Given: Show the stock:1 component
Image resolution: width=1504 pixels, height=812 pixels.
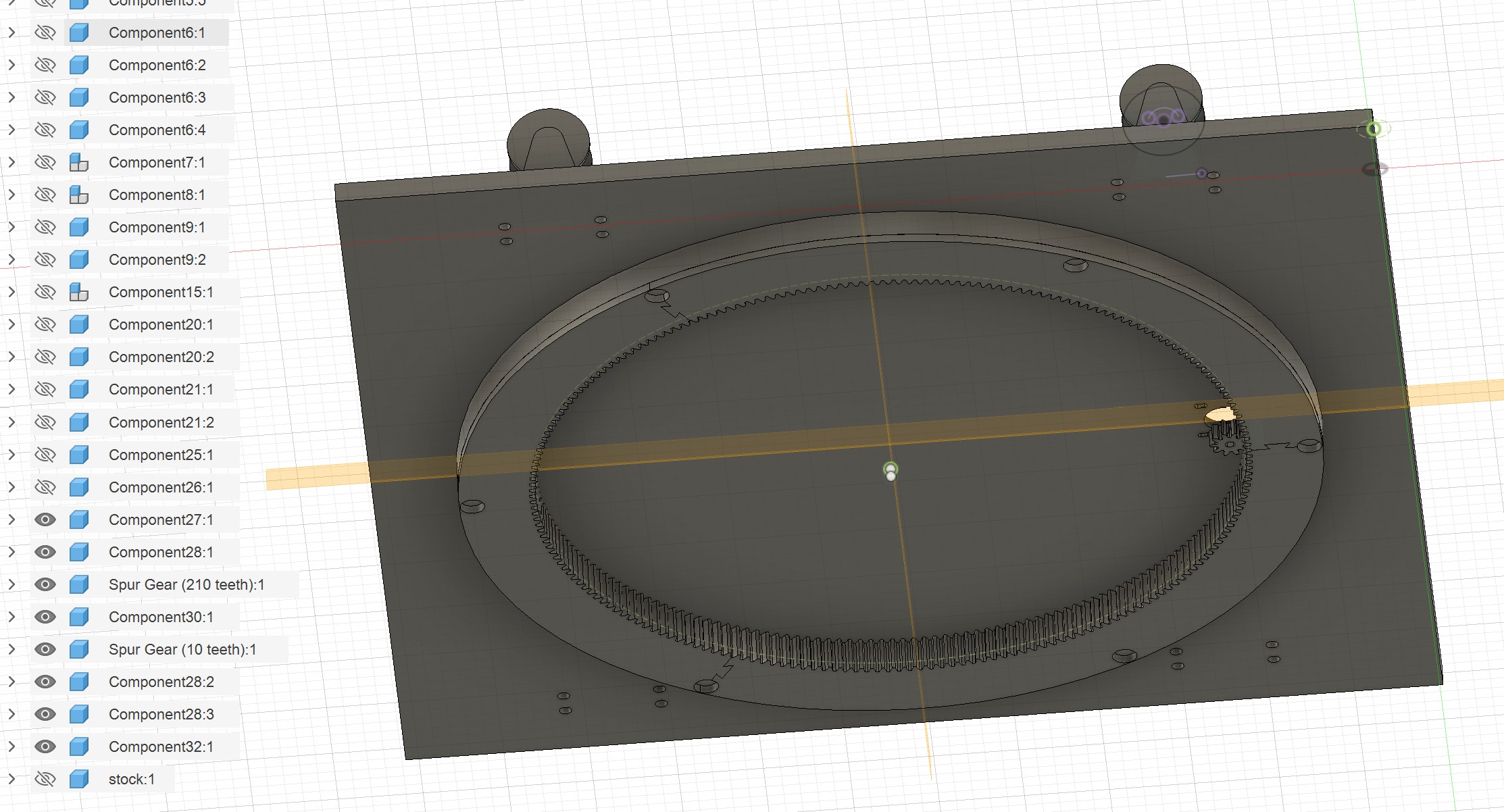Looking at the screenshot, I should 45,779.
